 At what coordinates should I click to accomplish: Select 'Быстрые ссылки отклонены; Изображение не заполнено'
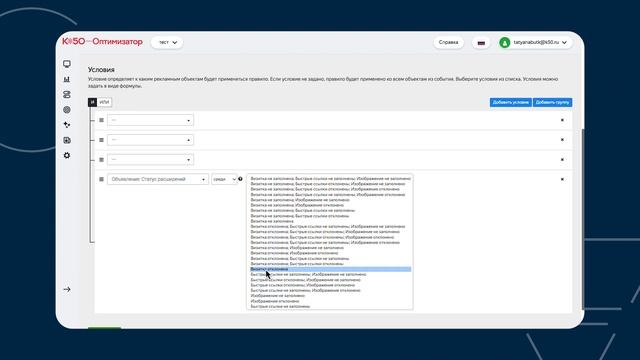[x=331, y=280]
